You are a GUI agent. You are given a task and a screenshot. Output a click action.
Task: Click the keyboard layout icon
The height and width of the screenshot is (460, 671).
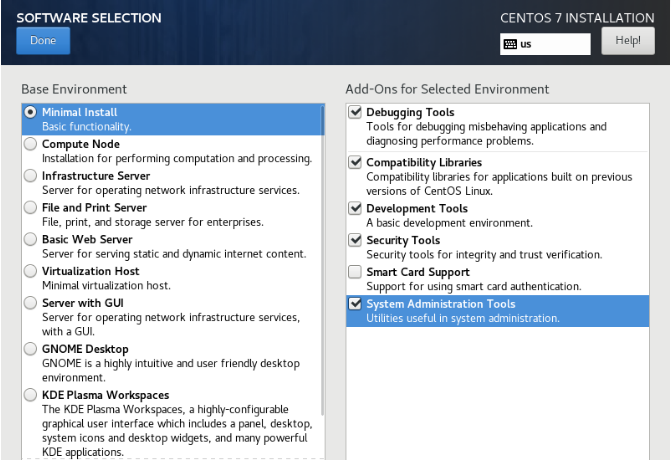[x=510, y=44]
